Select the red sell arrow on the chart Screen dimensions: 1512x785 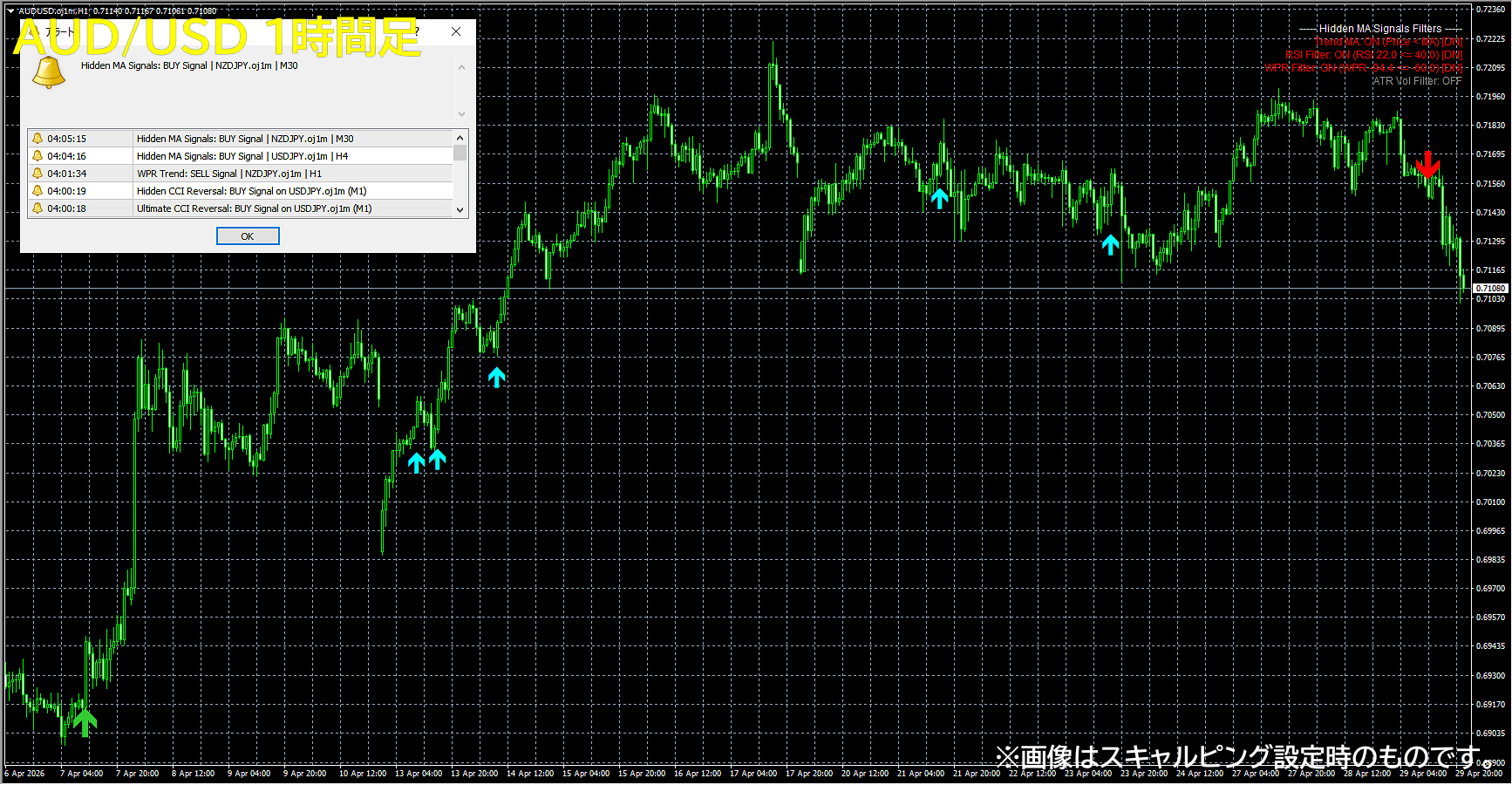(1427, 164)
